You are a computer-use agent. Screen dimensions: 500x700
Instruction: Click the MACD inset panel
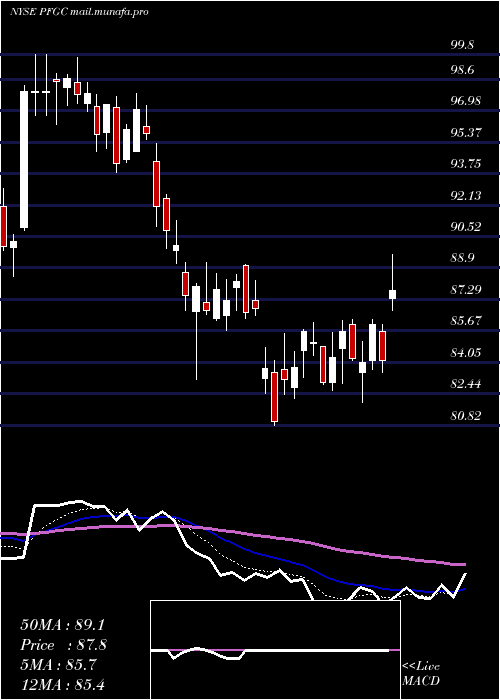tap(275, 650)
